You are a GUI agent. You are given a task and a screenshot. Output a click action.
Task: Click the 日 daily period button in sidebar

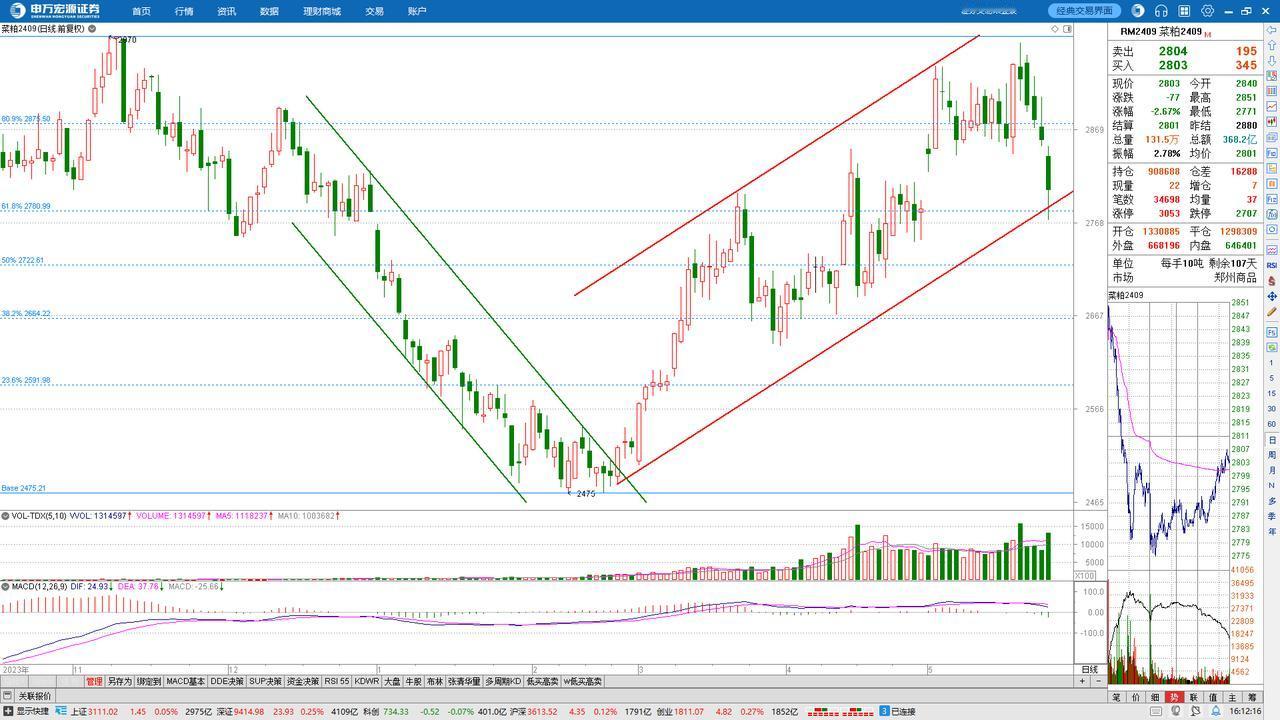[1272, 441]
